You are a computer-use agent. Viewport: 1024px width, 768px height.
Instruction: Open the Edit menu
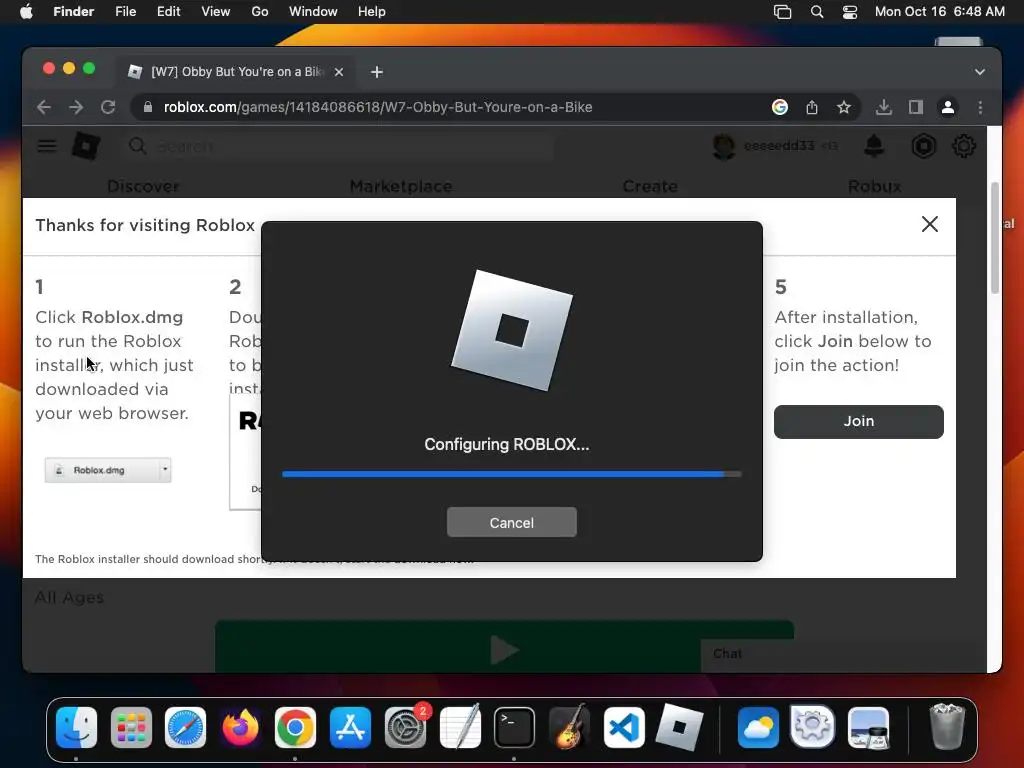point(168,12)
